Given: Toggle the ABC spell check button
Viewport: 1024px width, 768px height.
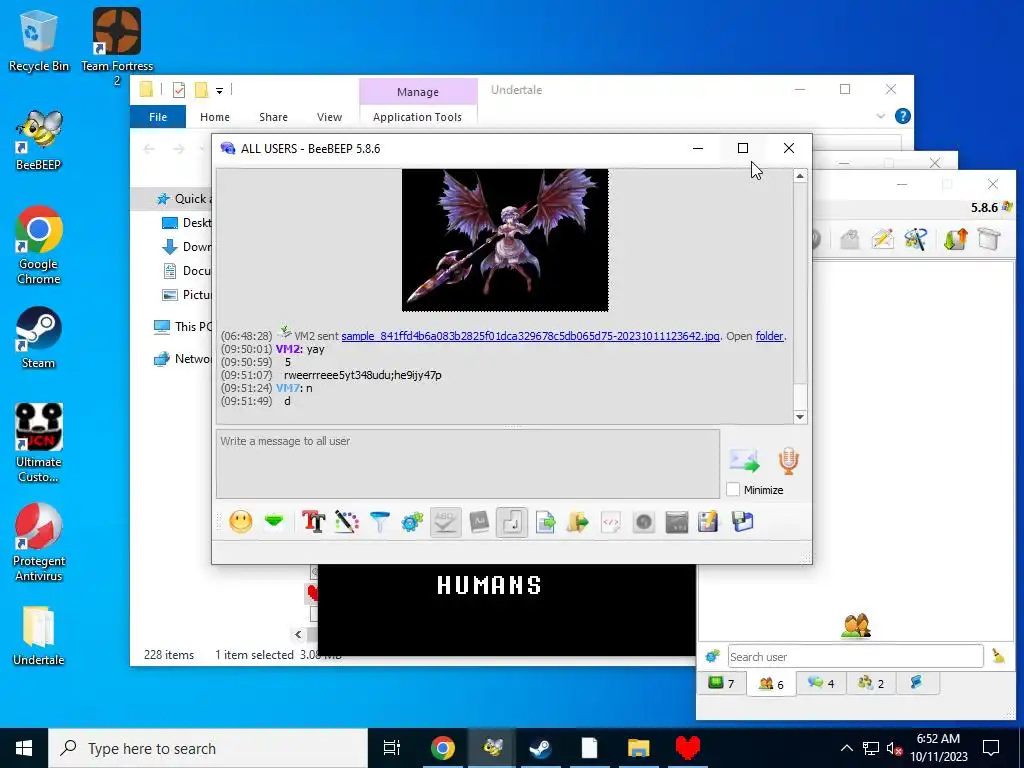Looking at the screenshot, I should (445, 522).
